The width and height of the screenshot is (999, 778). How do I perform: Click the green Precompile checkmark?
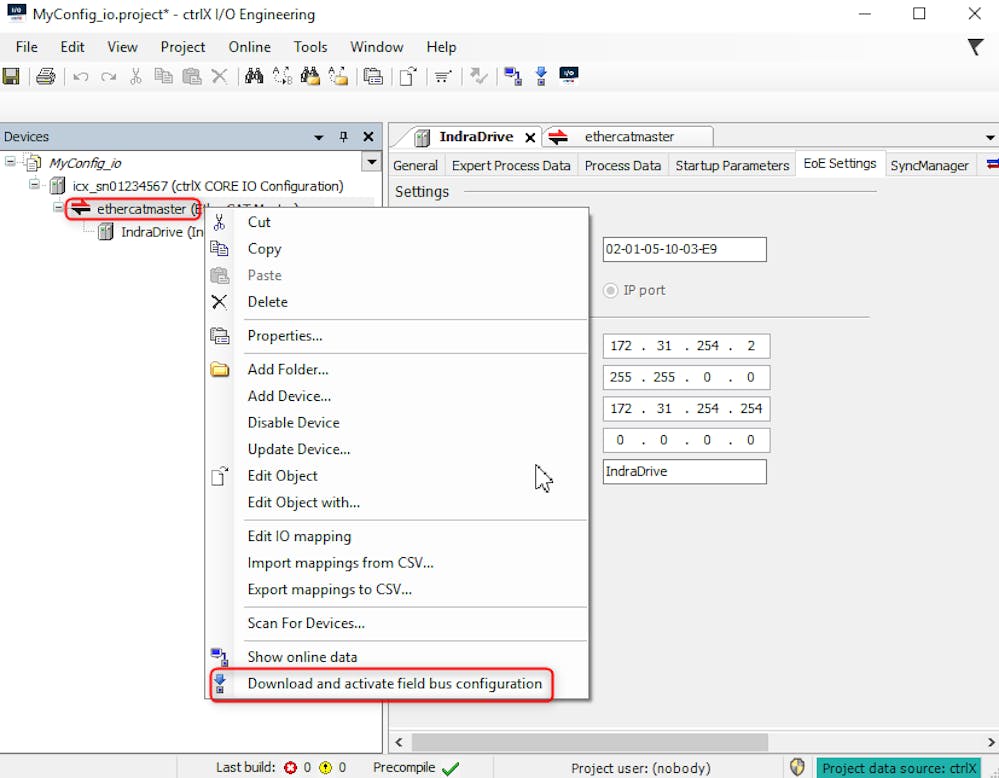pyautogui.click(x=450, y=768)
